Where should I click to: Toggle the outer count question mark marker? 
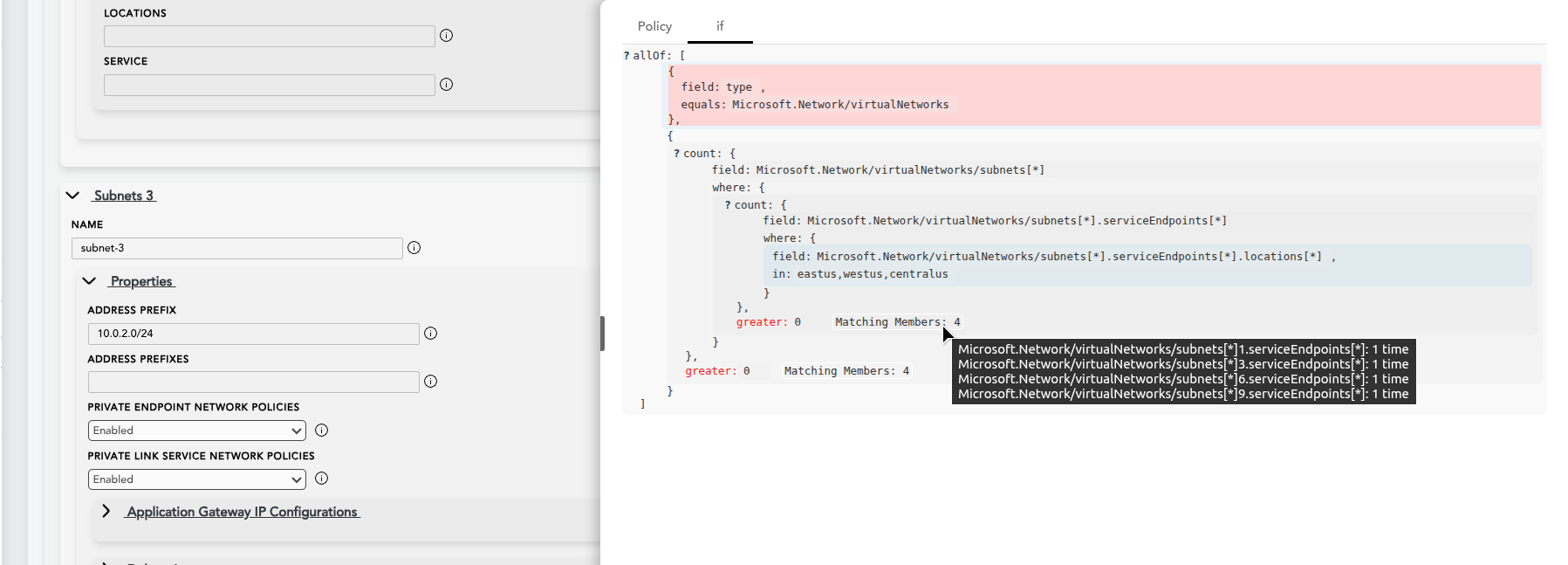tap(676, 154)
